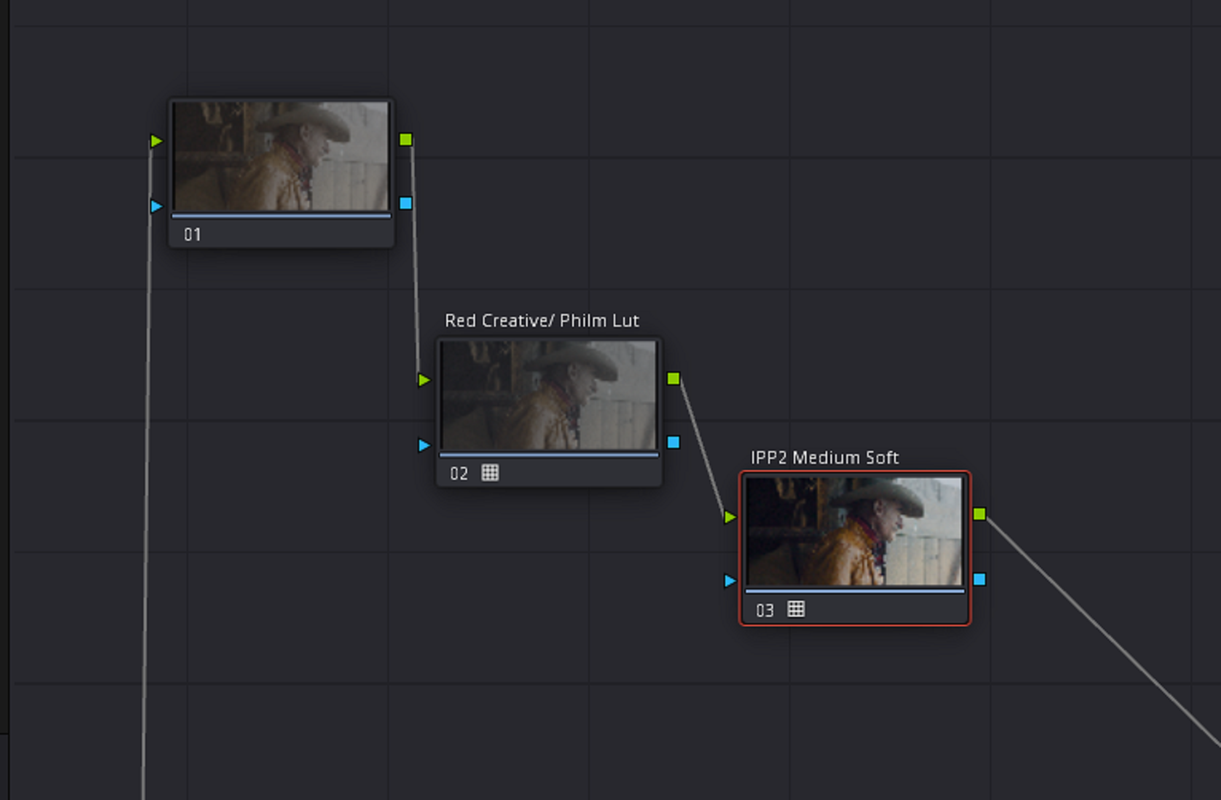Click node 01 blue key output square
The width and height of the screenshot is (1221, 800).
click(x=405, y=203)
